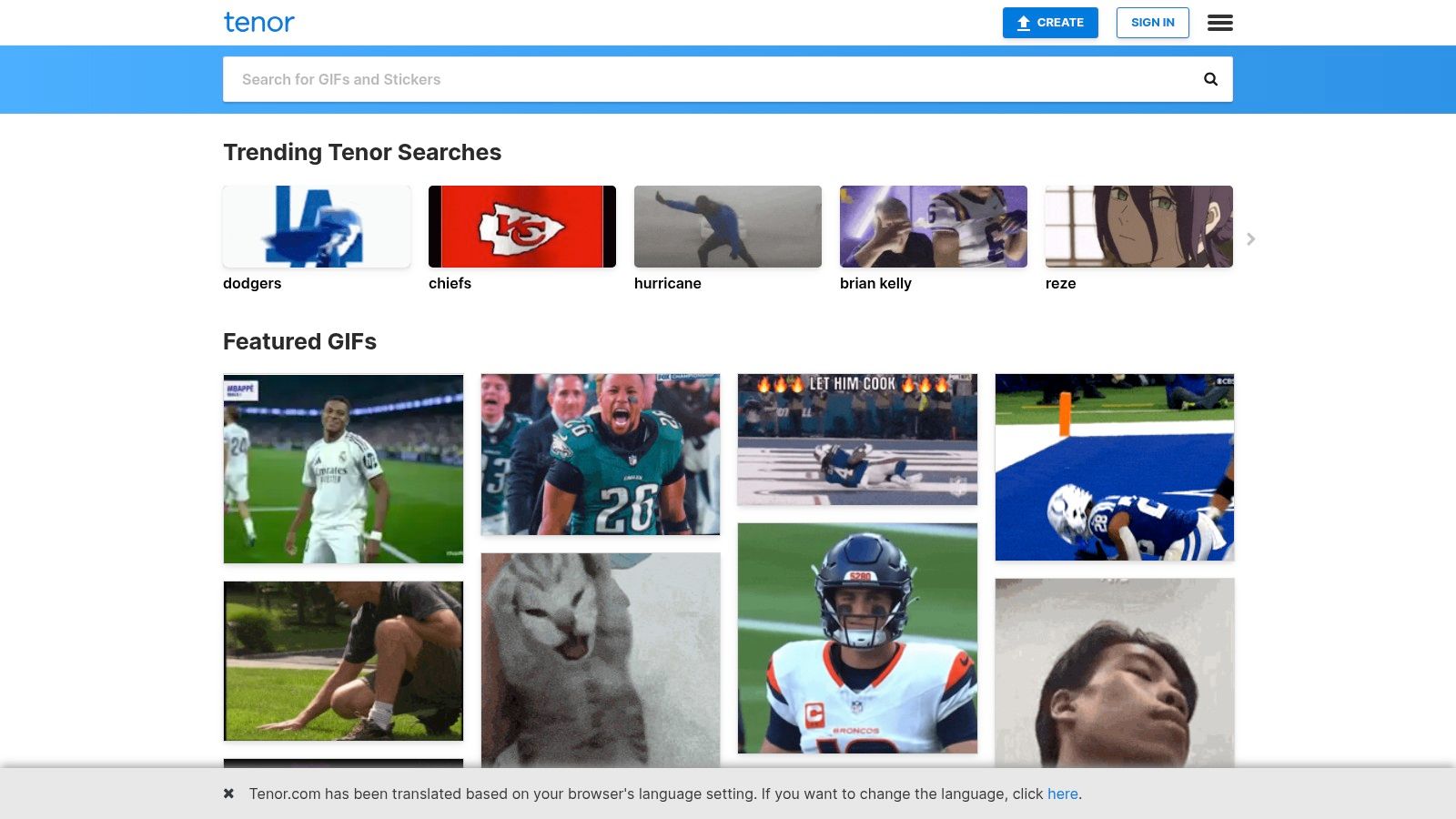Dismiss the language notice banner
The height and width of the screenshot is (819, 1456).
tap(229, 794)
